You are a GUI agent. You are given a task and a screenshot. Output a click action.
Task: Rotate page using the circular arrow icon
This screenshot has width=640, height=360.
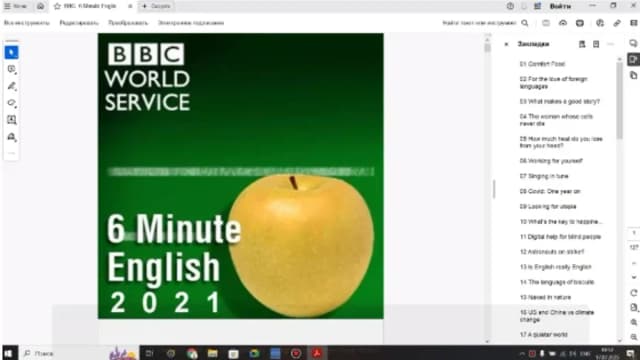(633, 293)
